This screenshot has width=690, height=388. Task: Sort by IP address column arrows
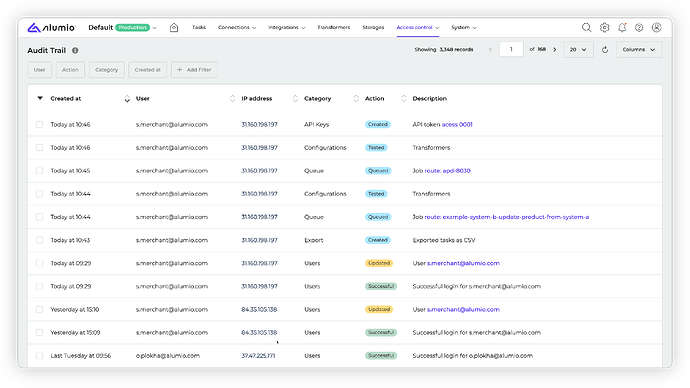pos(295,99)
